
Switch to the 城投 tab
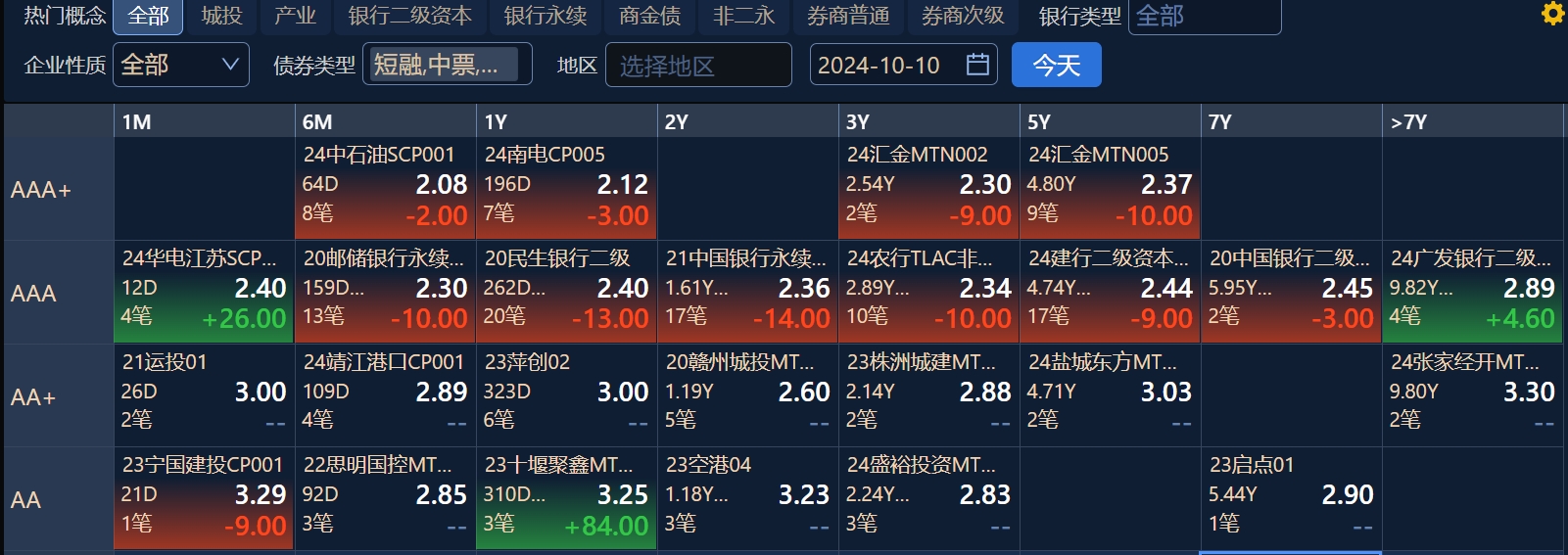point(221,16)
